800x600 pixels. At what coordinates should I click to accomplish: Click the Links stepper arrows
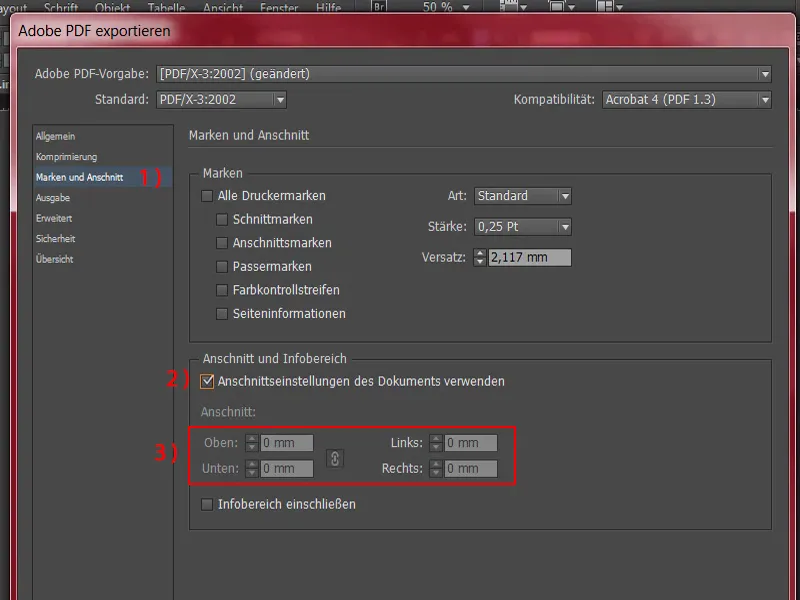pyautogui.click(x=436, y=443)
